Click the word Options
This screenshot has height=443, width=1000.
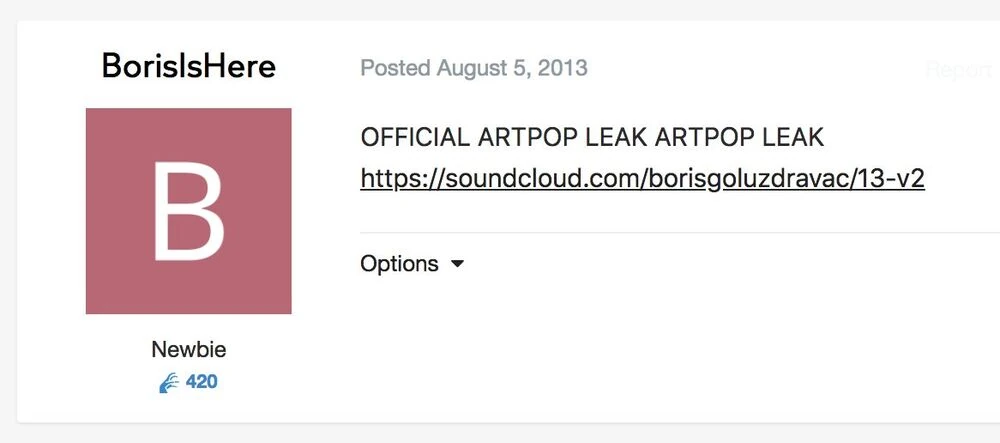click(399, 263)
